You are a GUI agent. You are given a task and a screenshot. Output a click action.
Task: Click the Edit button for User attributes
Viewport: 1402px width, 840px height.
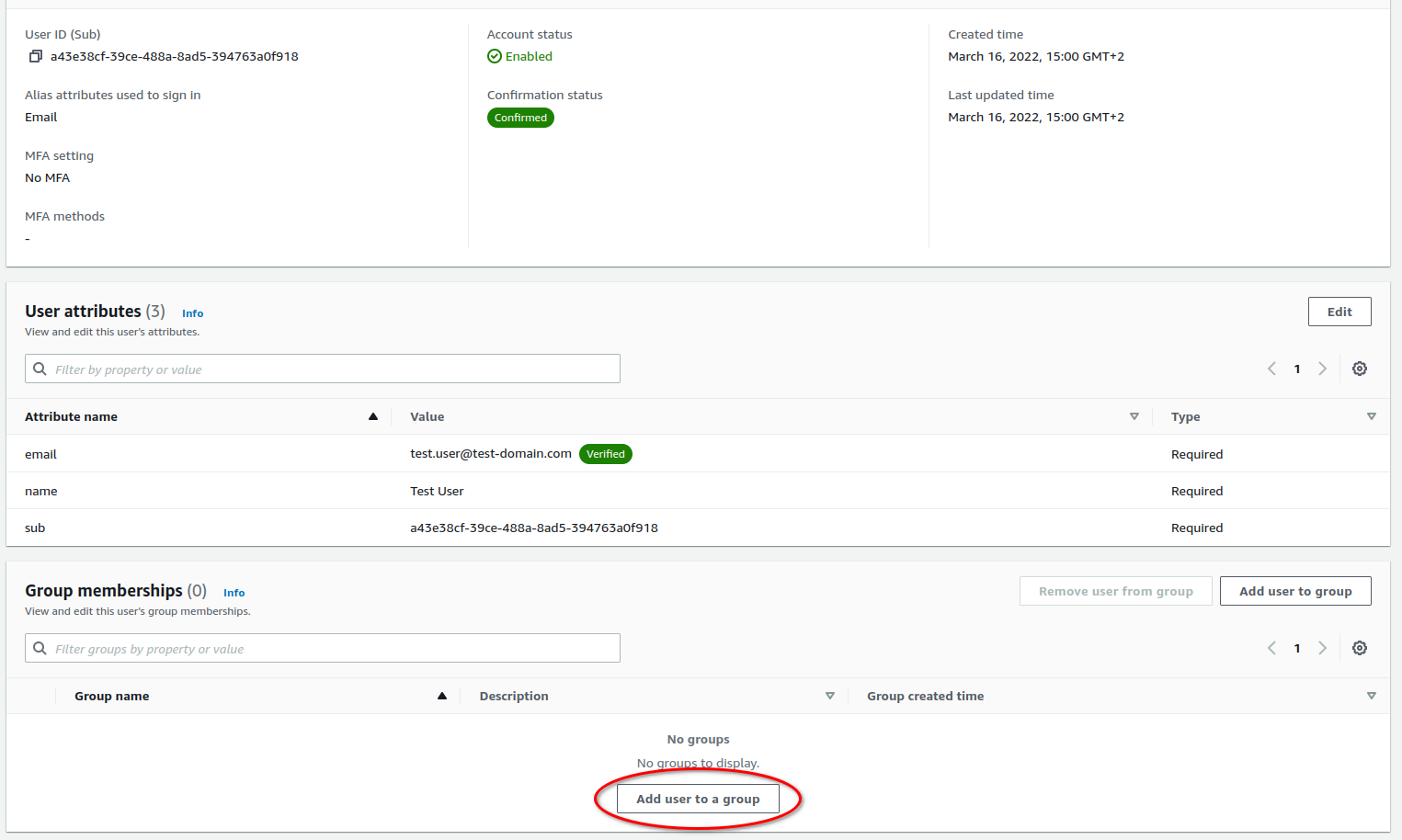point(1339,312)
